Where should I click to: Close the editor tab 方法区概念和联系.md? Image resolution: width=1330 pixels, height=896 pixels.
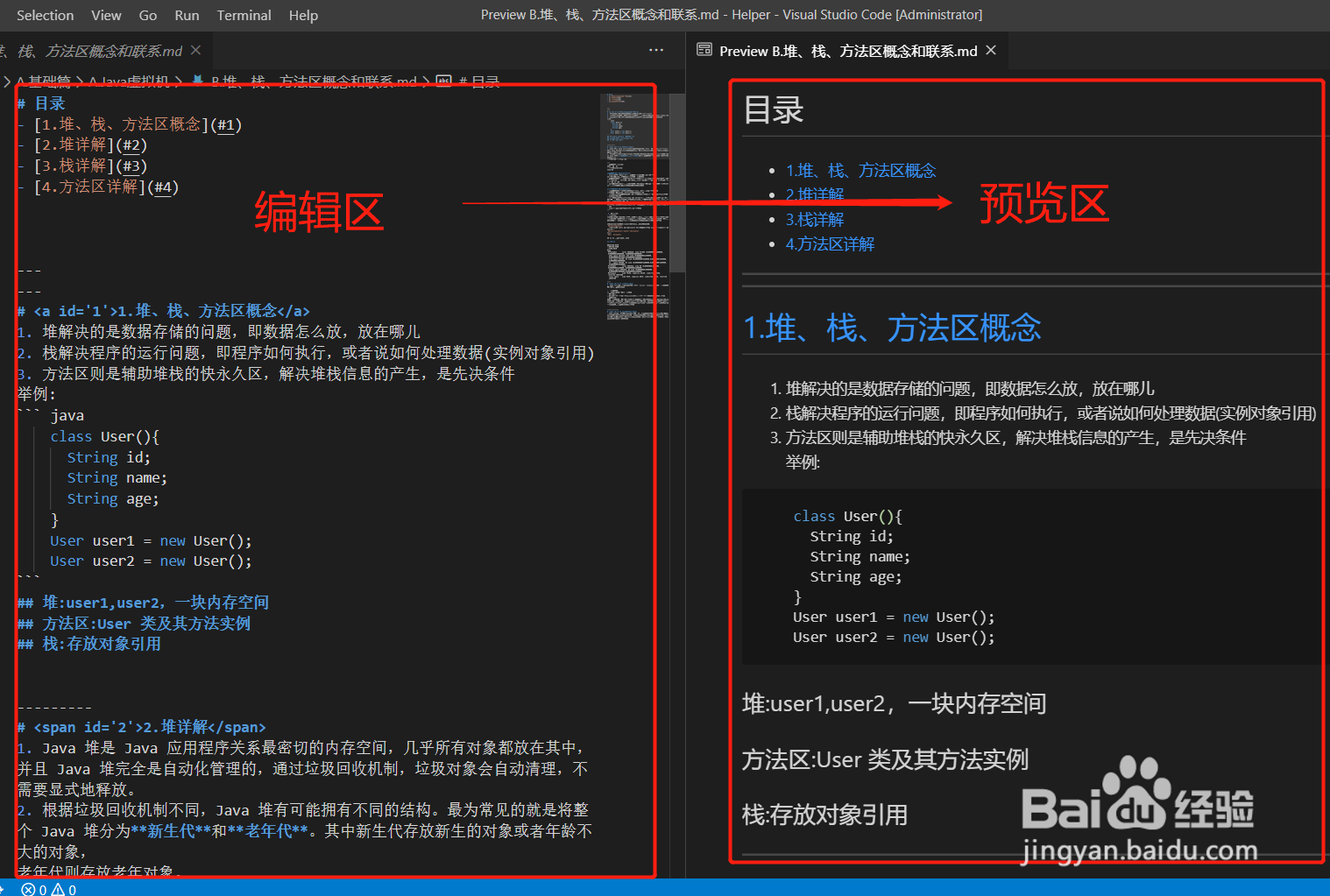(x=195, y=51)
